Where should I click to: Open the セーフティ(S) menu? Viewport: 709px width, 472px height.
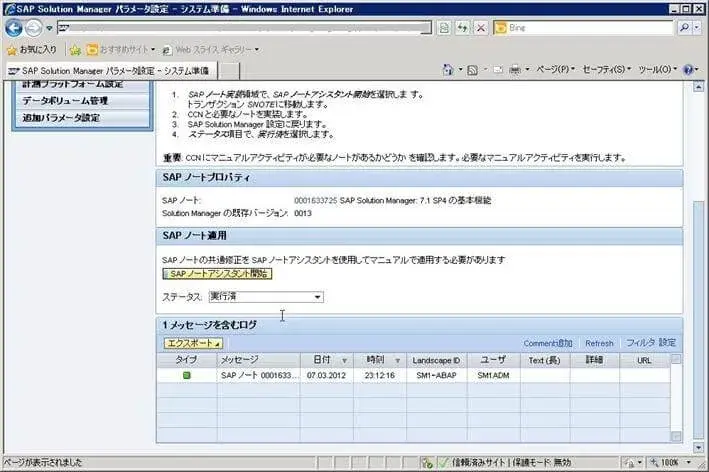click(606, 69)
